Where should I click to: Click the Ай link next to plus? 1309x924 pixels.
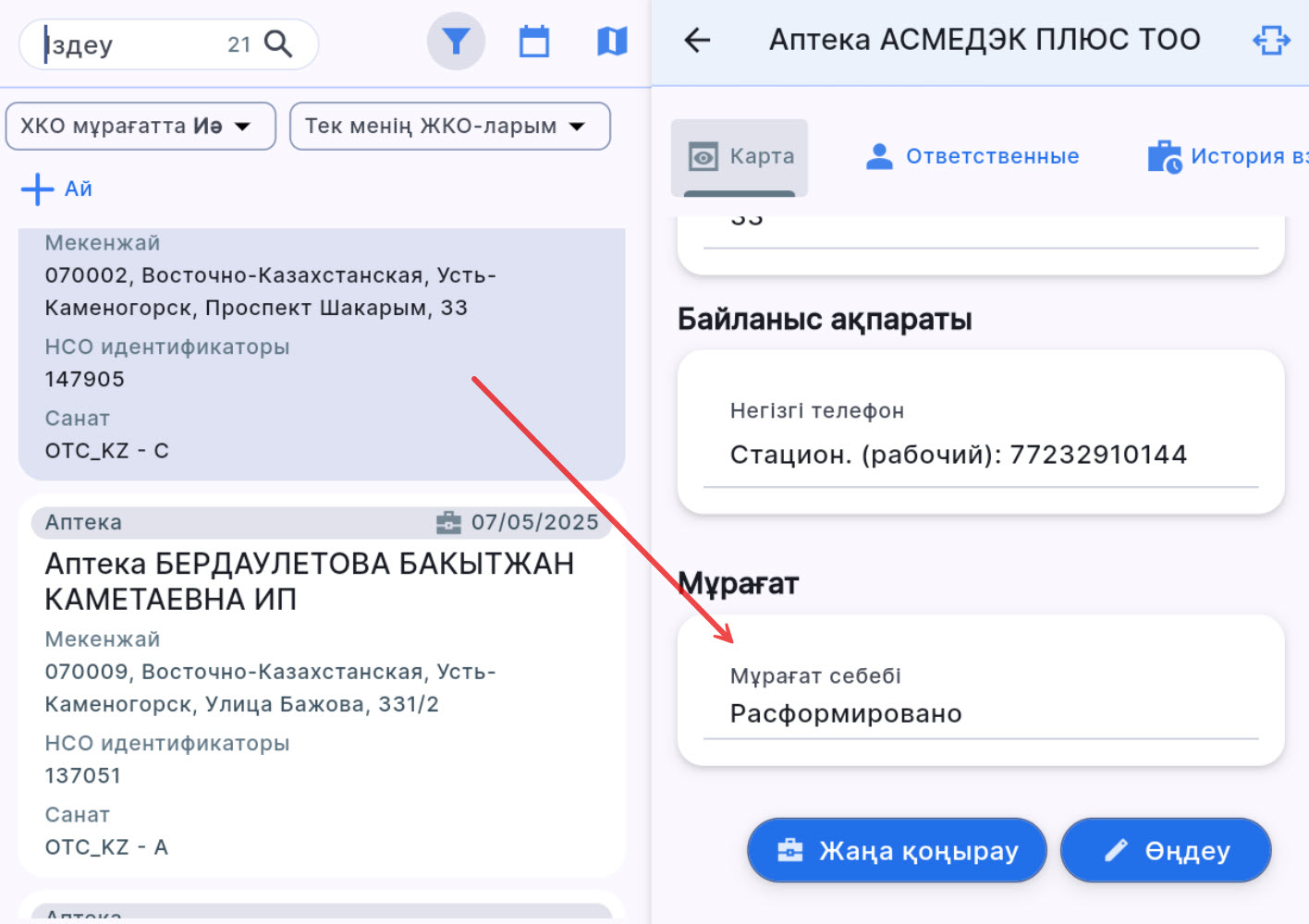pyautogui.click(x=79, y=189)
